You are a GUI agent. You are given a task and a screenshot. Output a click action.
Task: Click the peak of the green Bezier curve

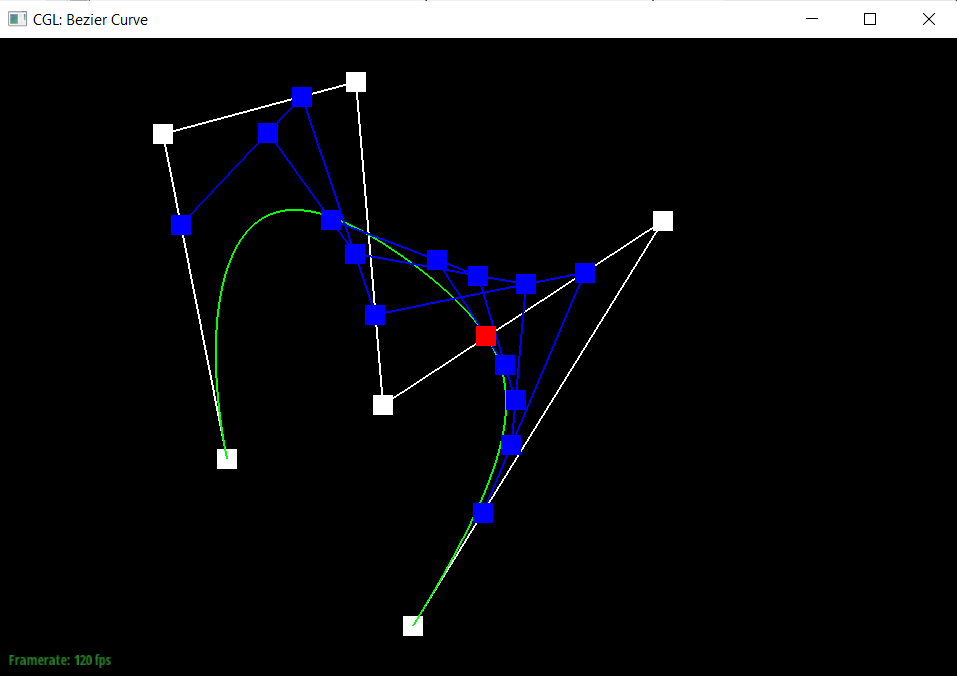pos(292,210)
